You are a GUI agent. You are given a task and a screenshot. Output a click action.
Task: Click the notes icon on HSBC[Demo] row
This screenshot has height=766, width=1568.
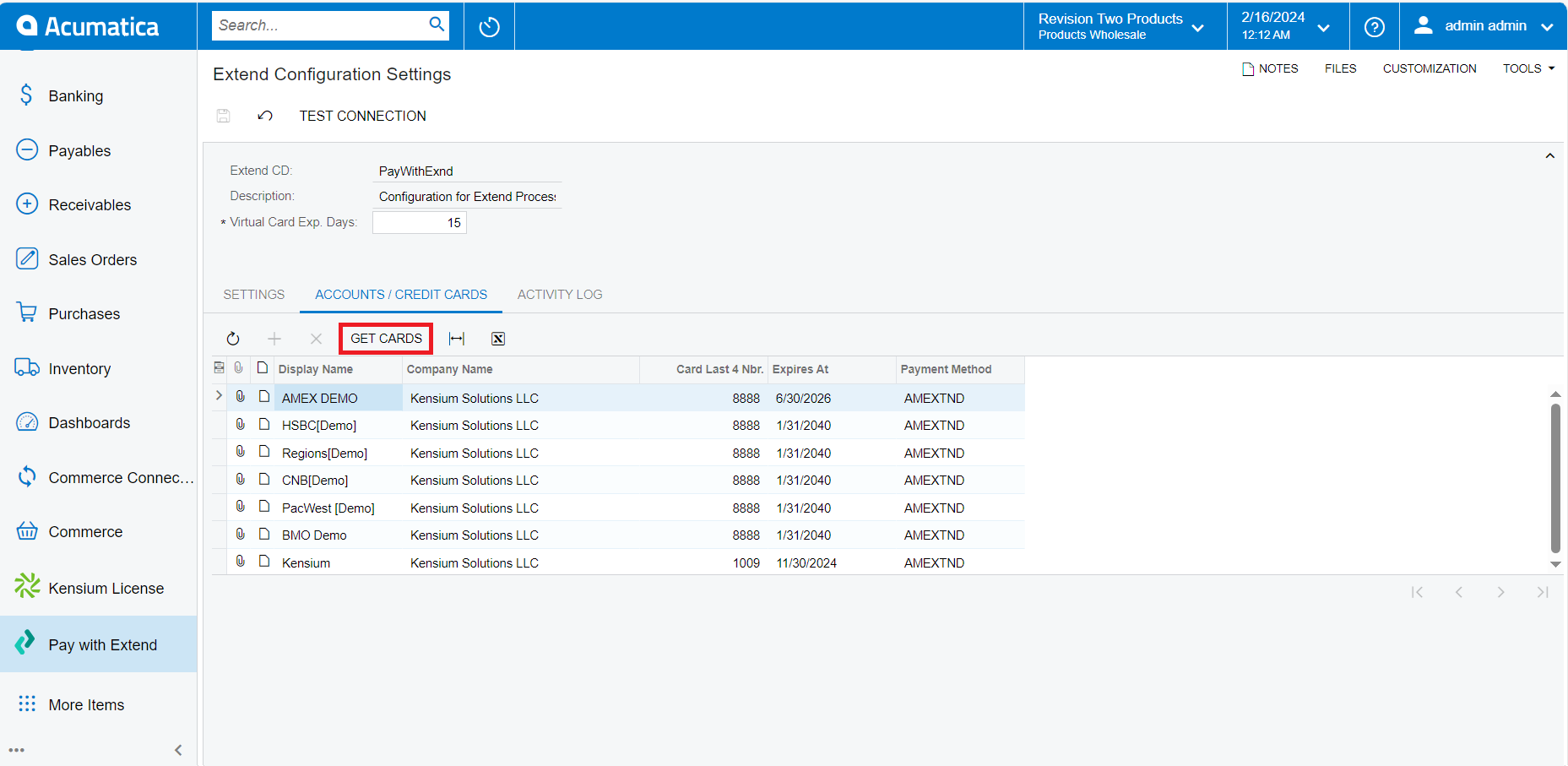(263, 424)
